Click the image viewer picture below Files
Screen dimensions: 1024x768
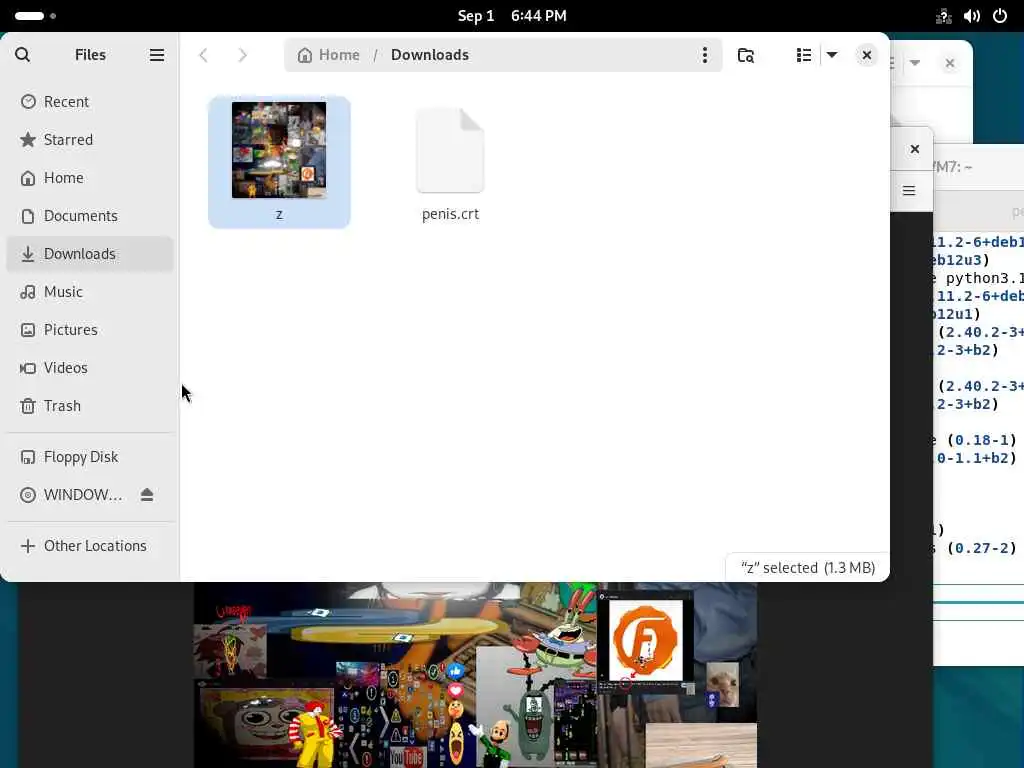(x=475, y=675)
